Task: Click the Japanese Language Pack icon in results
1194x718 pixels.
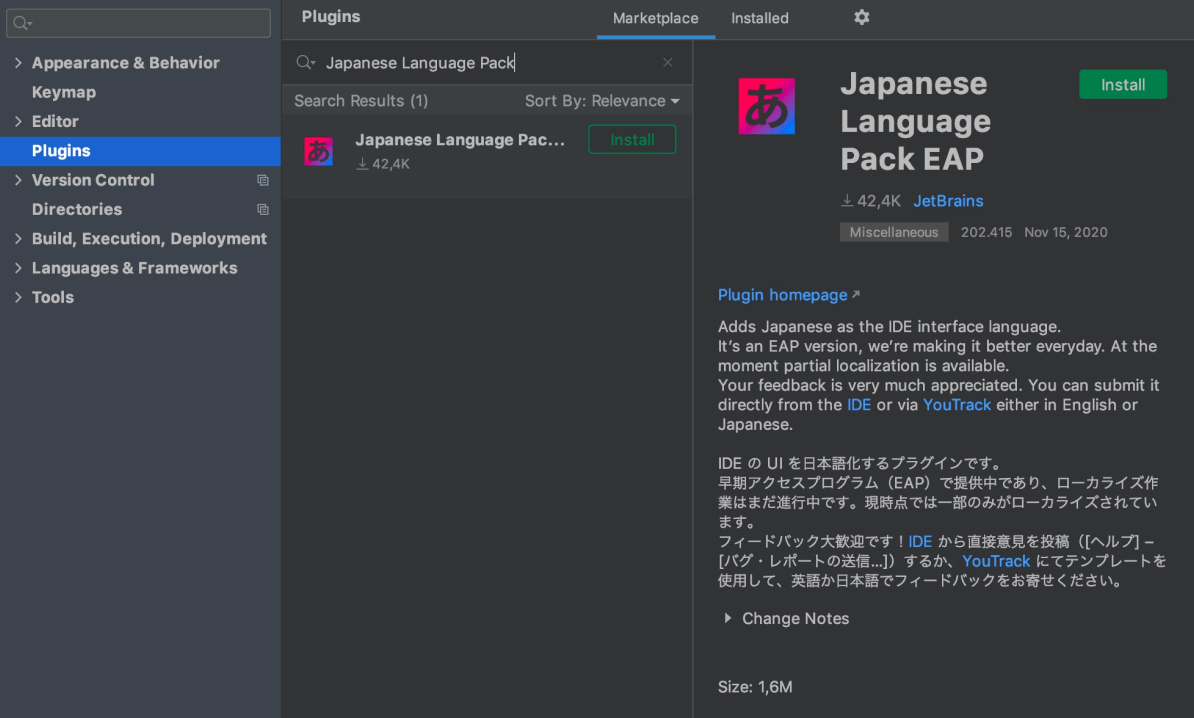Action: (x=318, y=151)
